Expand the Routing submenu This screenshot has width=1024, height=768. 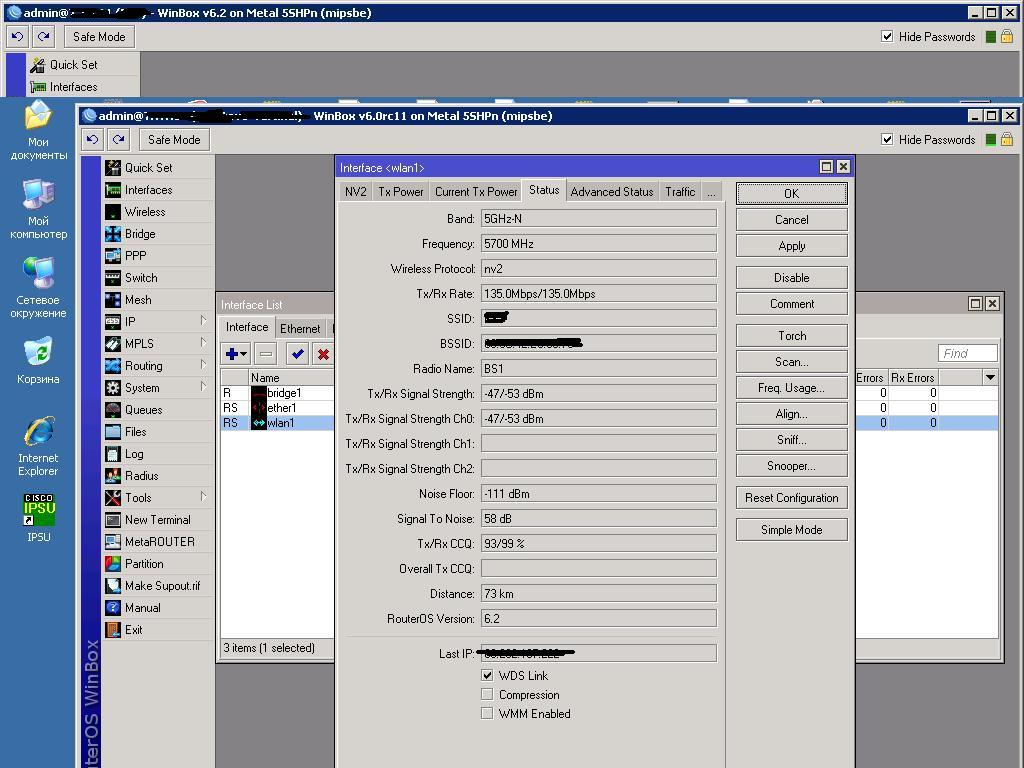(x=203, y=365)
